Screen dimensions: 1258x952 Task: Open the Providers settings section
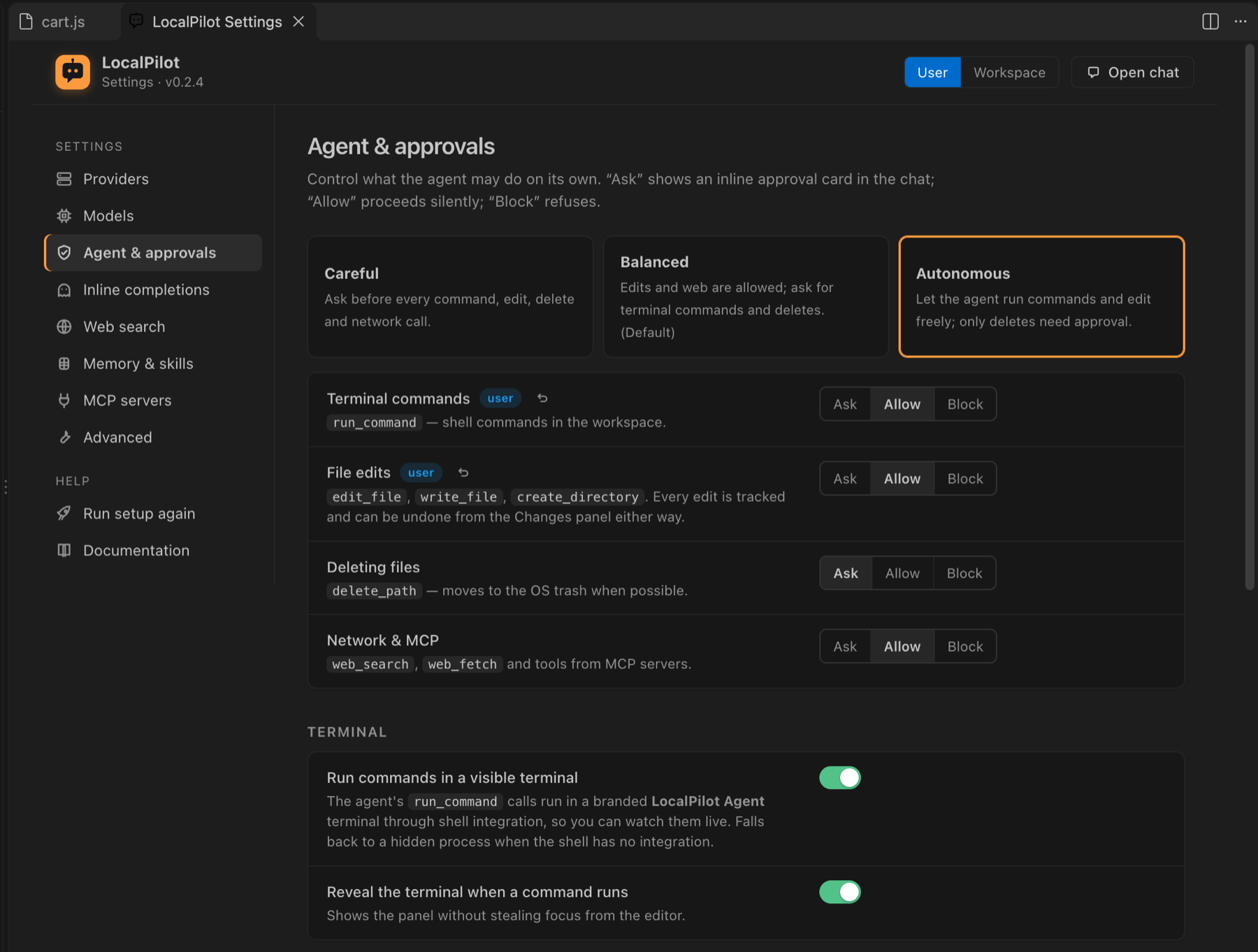coord(153,179)
